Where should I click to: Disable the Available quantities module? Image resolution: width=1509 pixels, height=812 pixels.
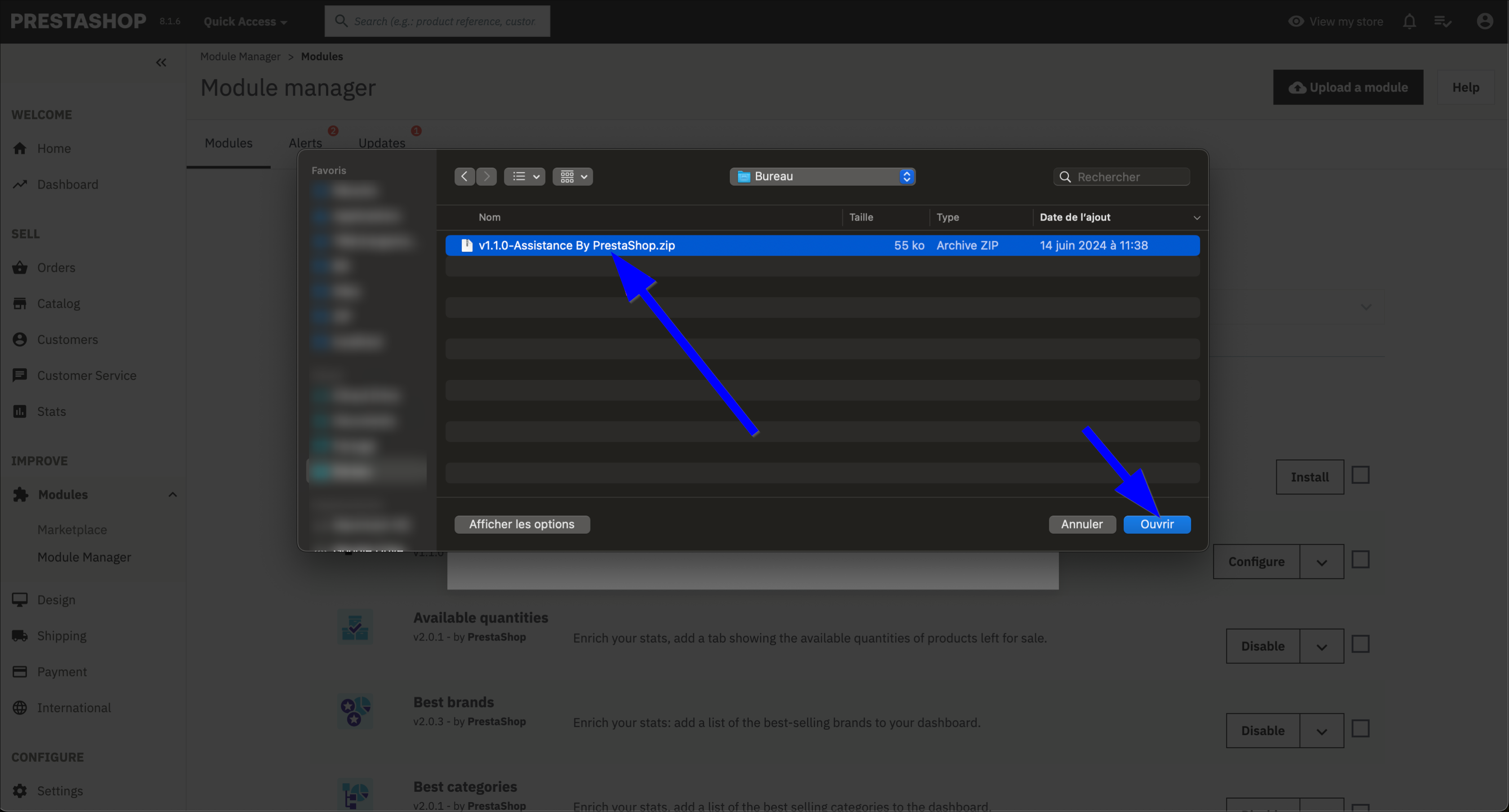1263,646
